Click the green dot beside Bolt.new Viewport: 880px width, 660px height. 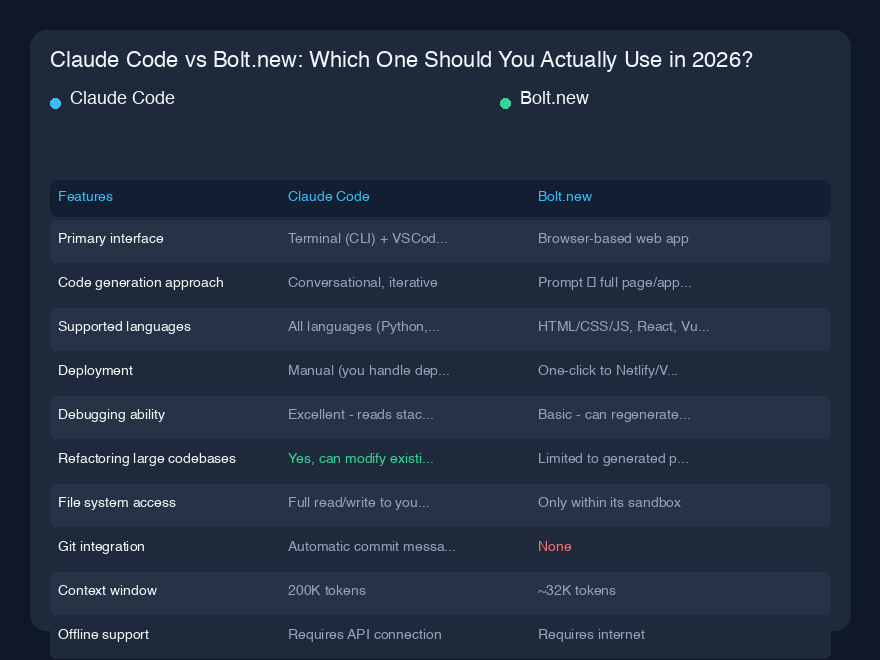[x=505, y=103]
